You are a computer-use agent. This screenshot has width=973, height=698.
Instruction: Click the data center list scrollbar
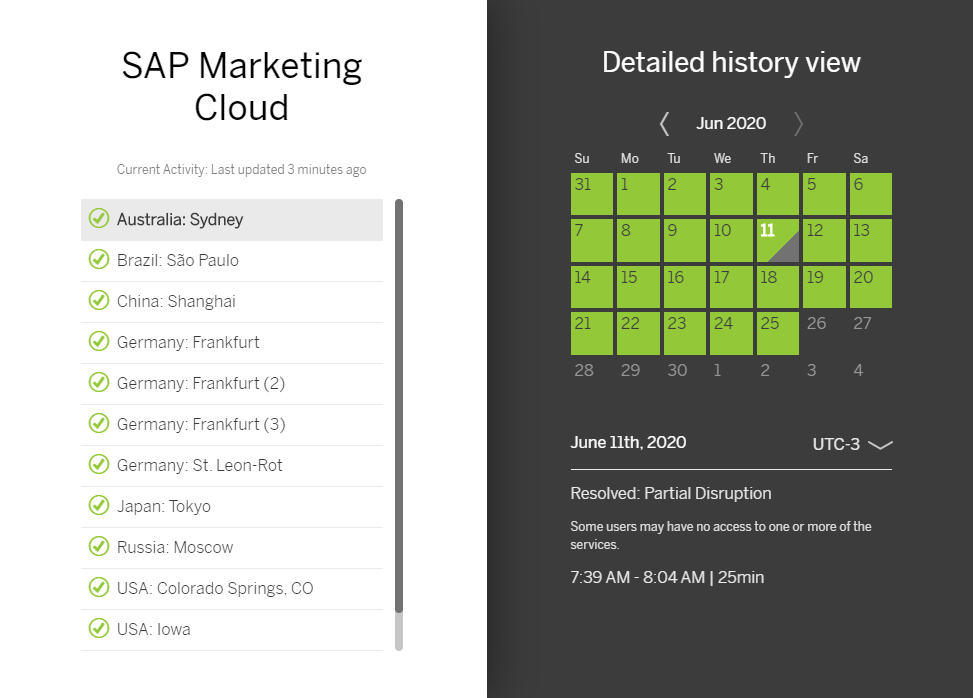(x=399, y=406)
